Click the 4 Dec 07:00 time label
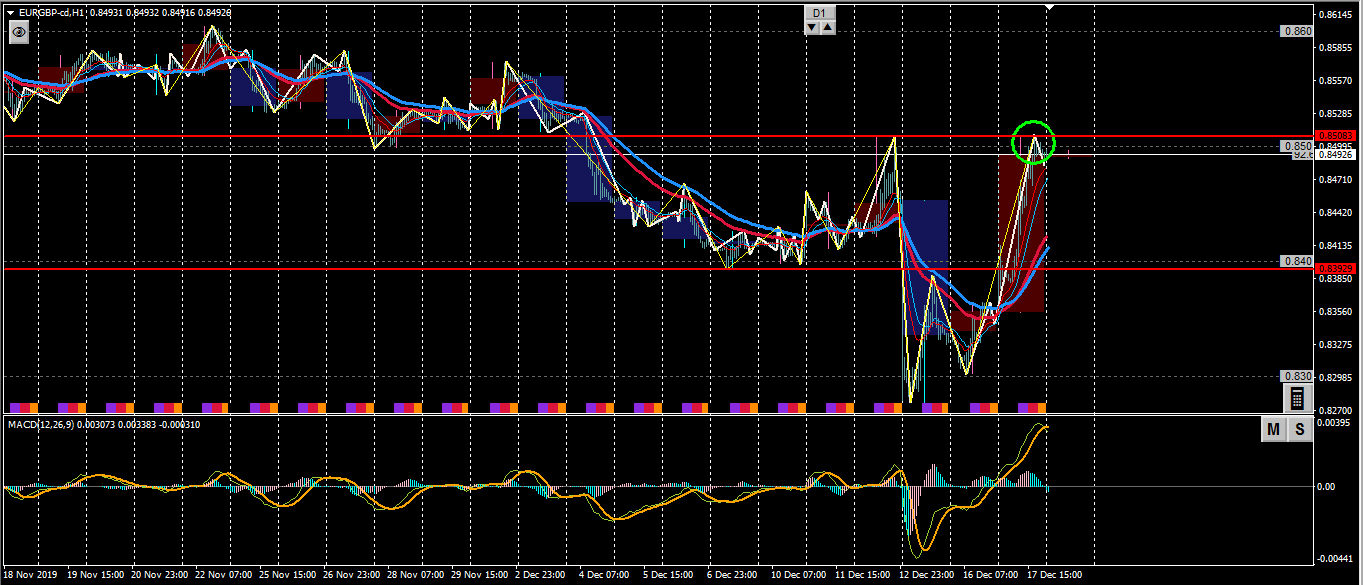Image resolution: width=1363 pixels, height=585 pixels. click(x=606, y=576)
